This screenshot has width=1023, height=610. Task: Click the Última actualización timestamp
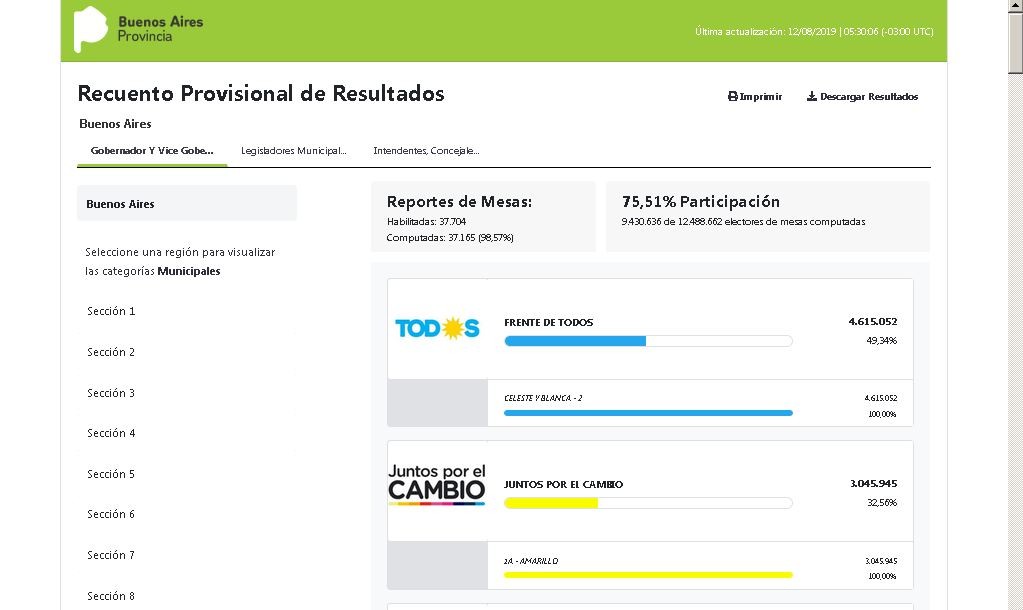click(x=814, y=31)
